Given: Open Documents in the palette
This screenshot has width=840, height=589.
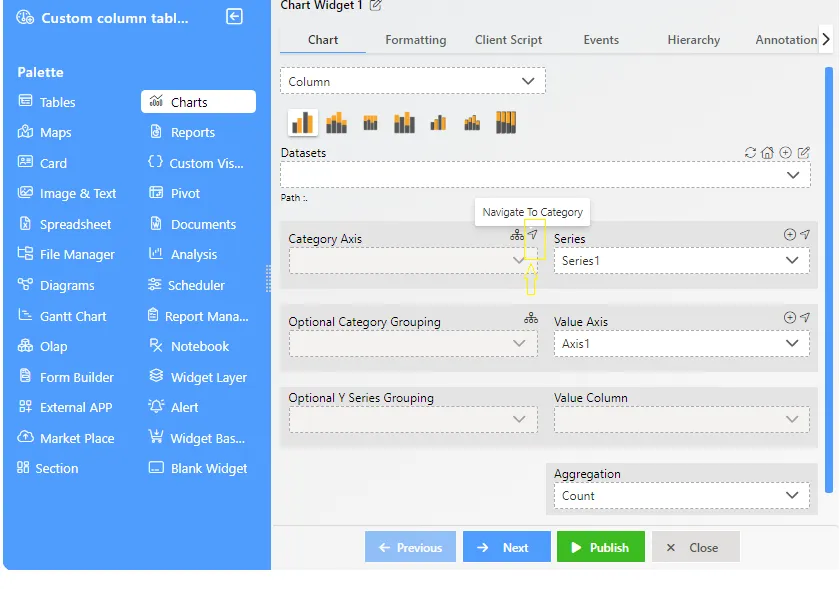Looking at the screenshot, I should [192, 224].
